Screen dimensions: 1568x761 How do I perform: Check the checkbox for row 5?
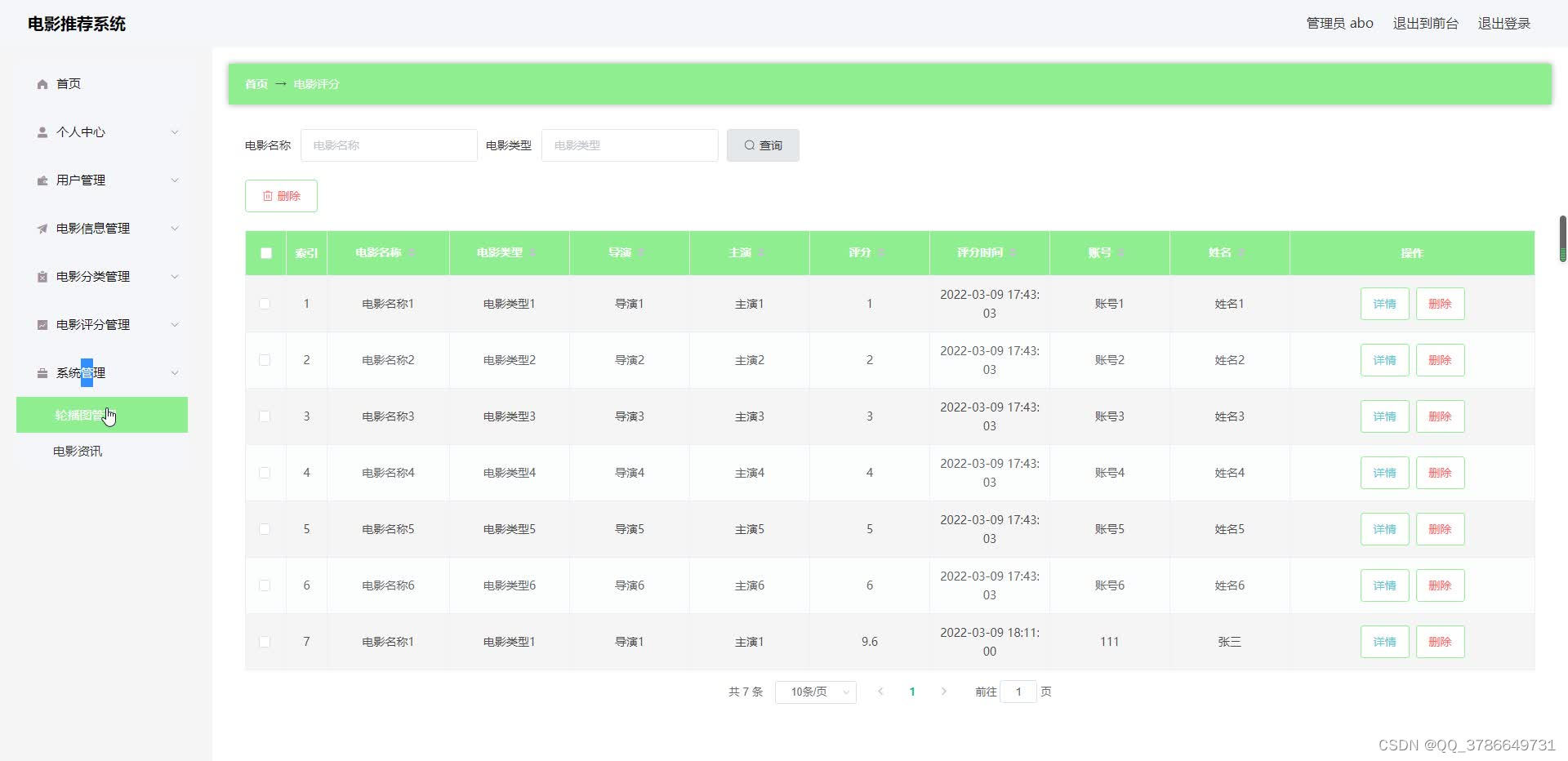click(x=265, y=529)
